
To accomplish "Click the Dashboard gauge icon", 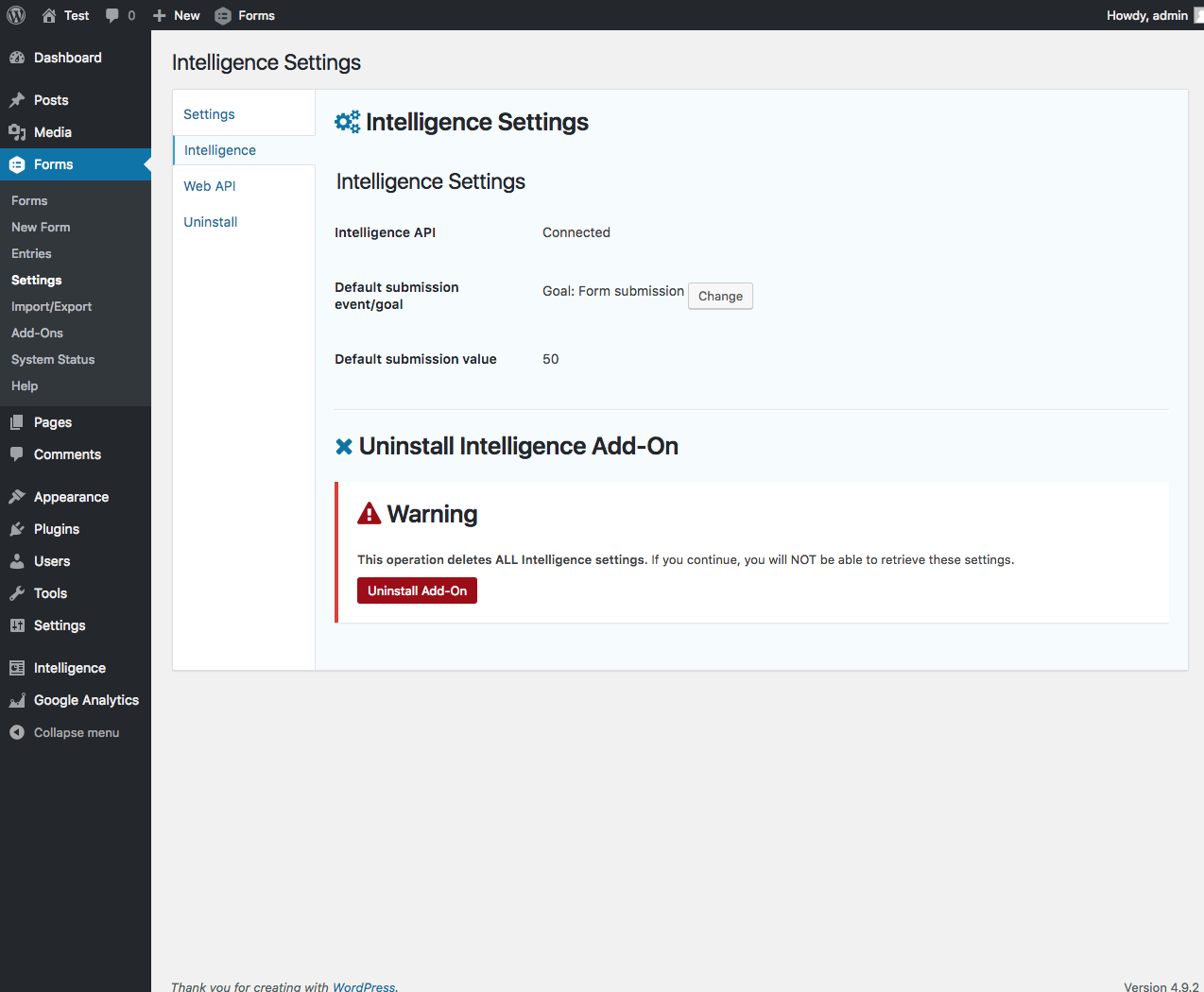I will (17, 58).
